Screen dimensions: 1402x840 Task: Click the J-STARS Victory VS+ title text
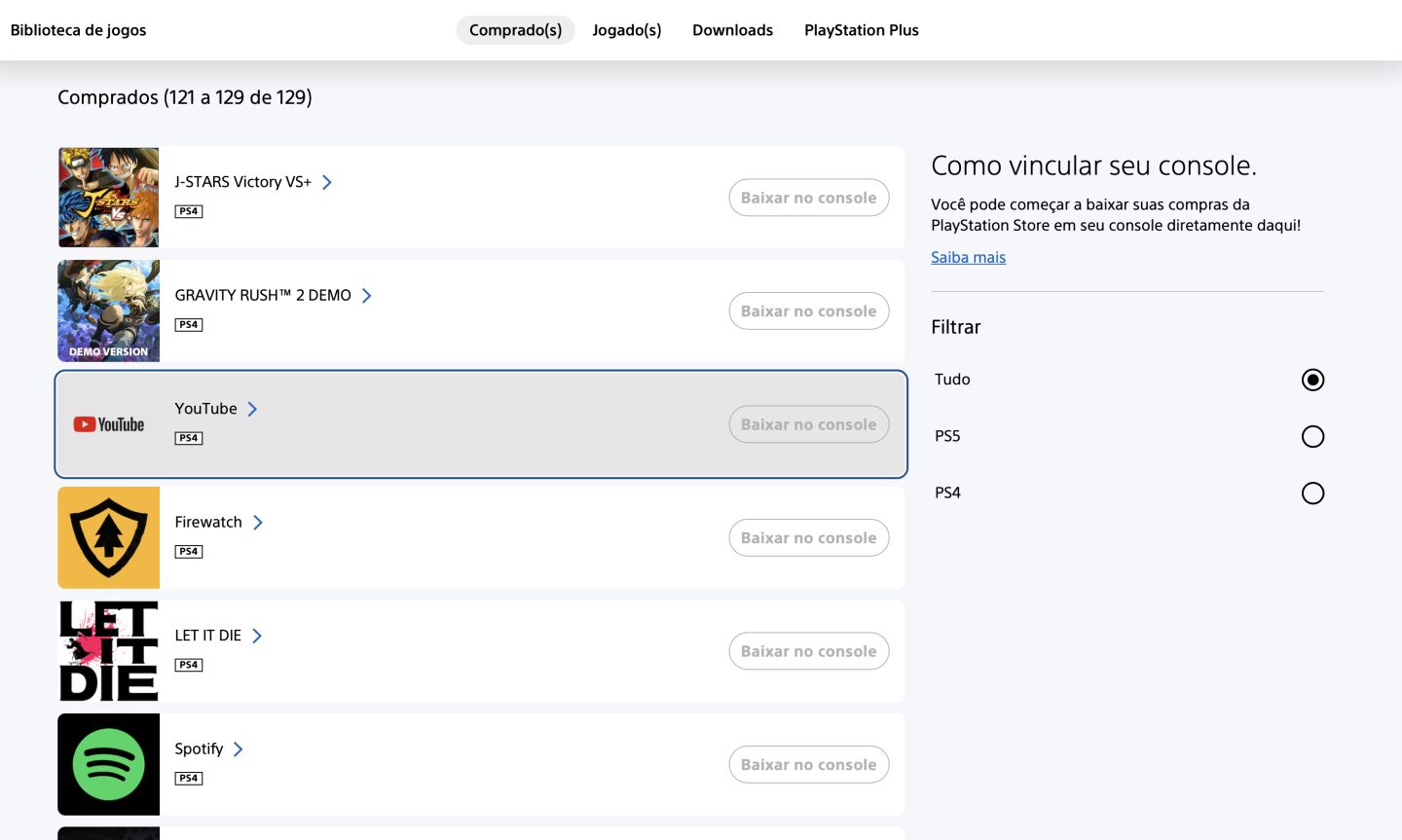click(243, 182)
